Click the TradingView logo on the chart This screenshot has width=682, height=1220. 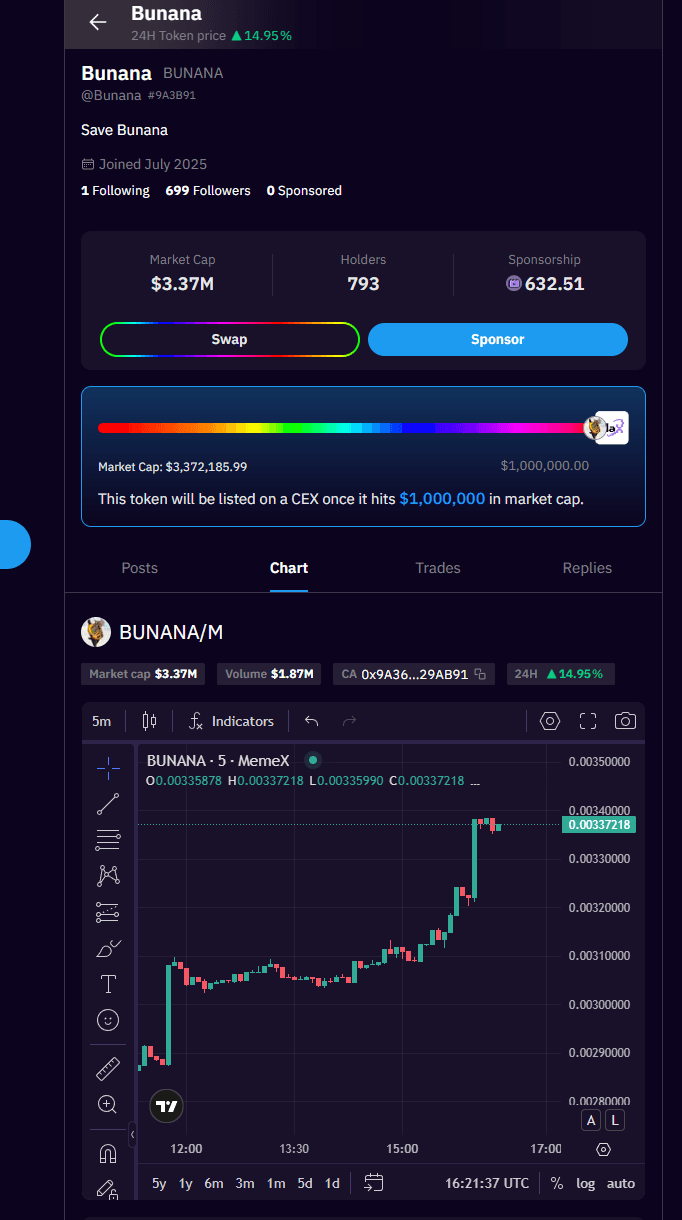click(x=167, y=1106)
